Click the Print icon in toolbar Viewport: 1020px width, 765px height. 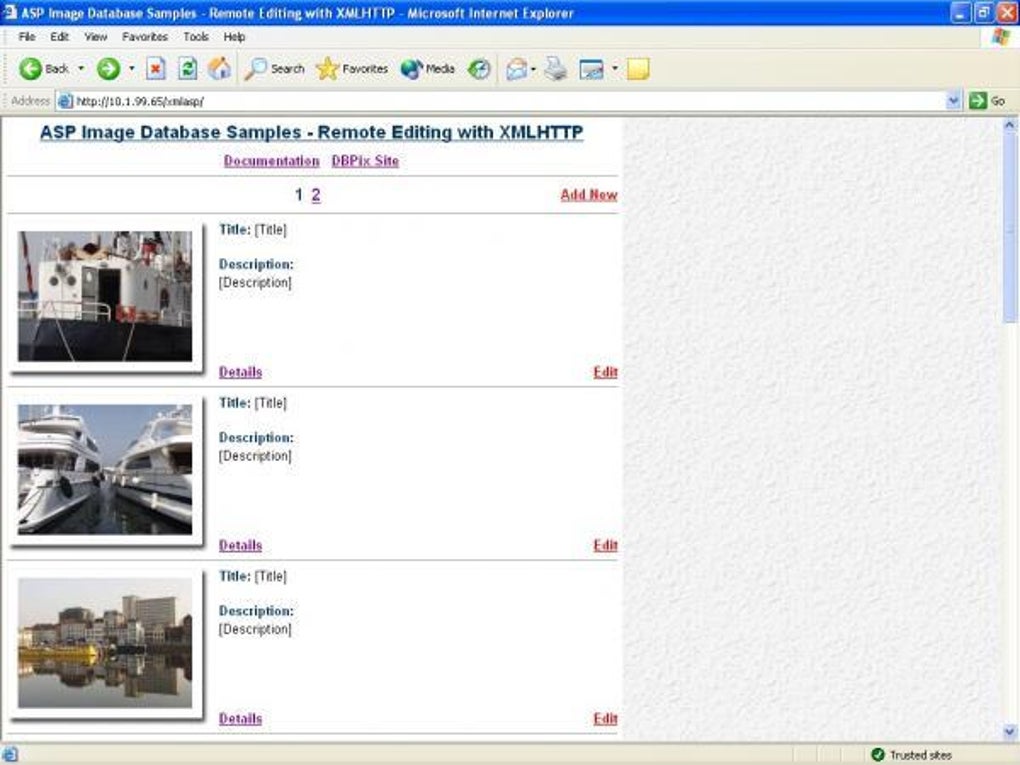coord(555,68)
